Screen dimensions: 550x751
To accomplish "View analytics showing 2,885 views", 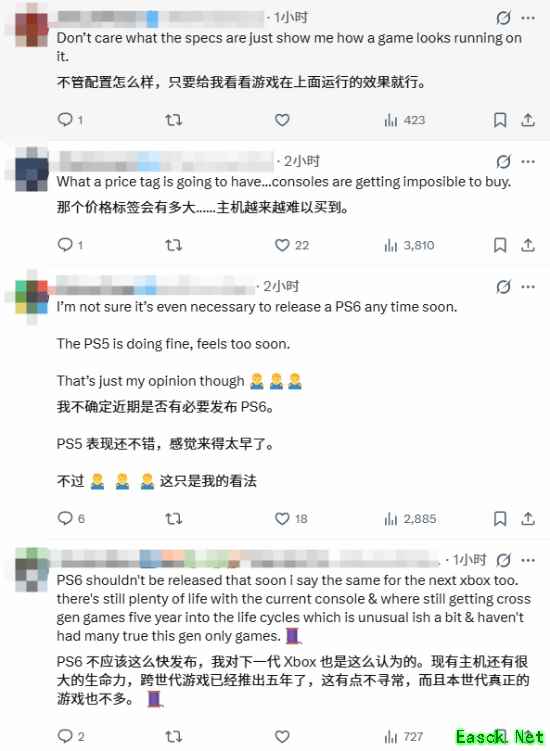I will [x=410, y=519].
